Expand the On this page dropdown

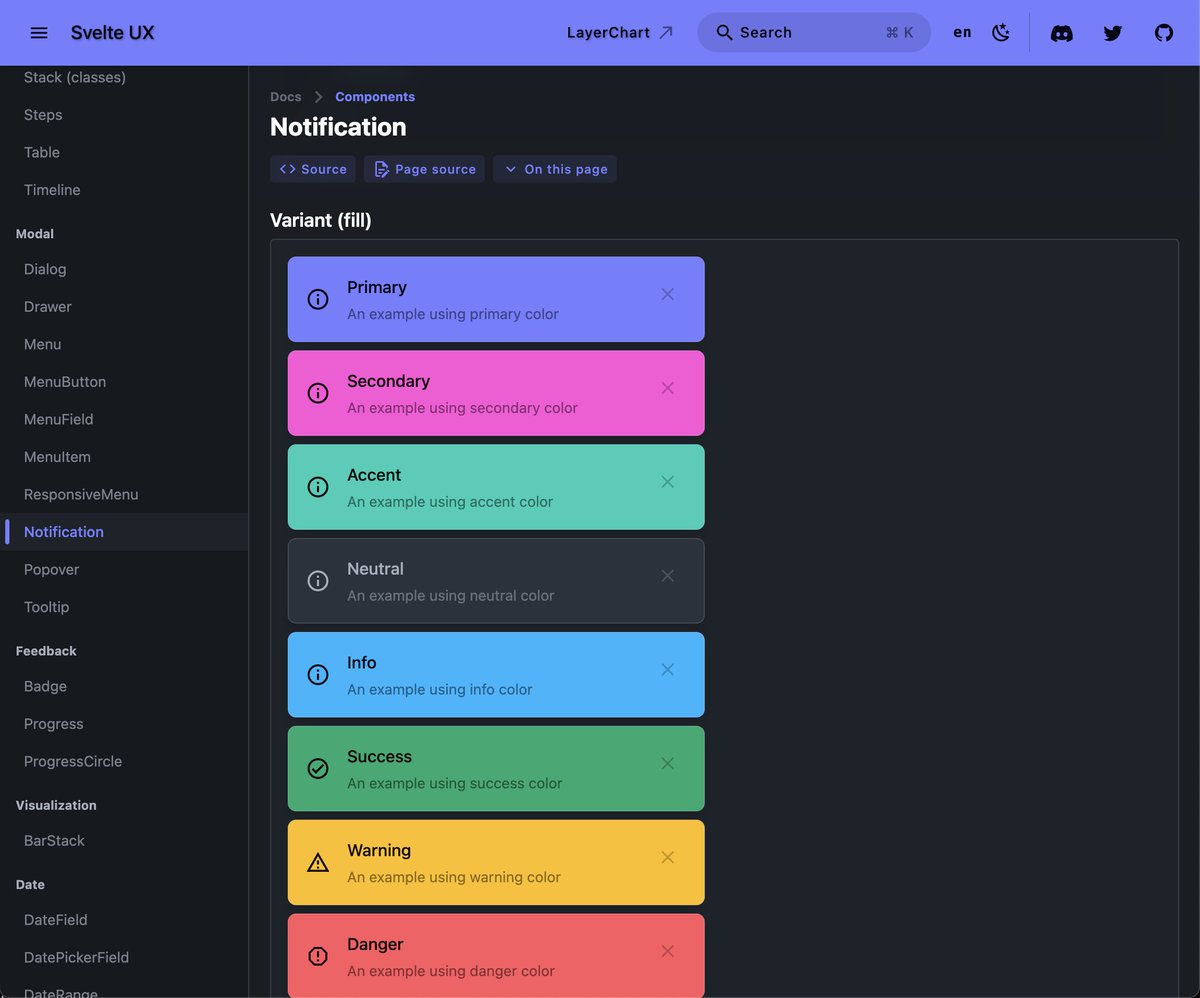555,169
